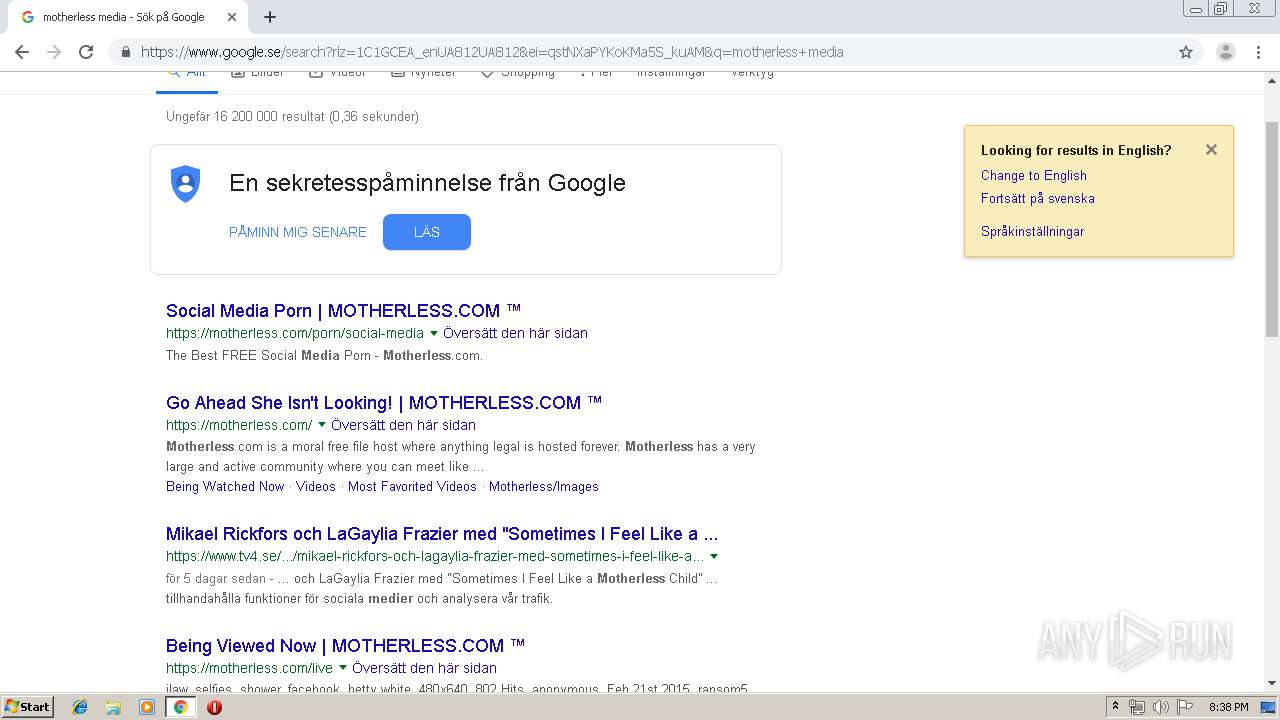Open Internet Explorer from the taskbar
1280x720 pixels.
[80, 707]
